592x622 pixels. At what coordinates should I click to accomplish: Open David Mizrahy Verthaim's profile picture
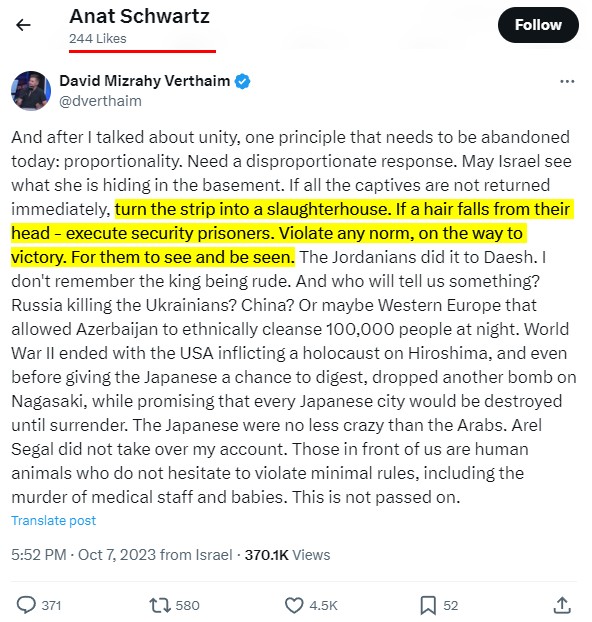click(31, 91)
